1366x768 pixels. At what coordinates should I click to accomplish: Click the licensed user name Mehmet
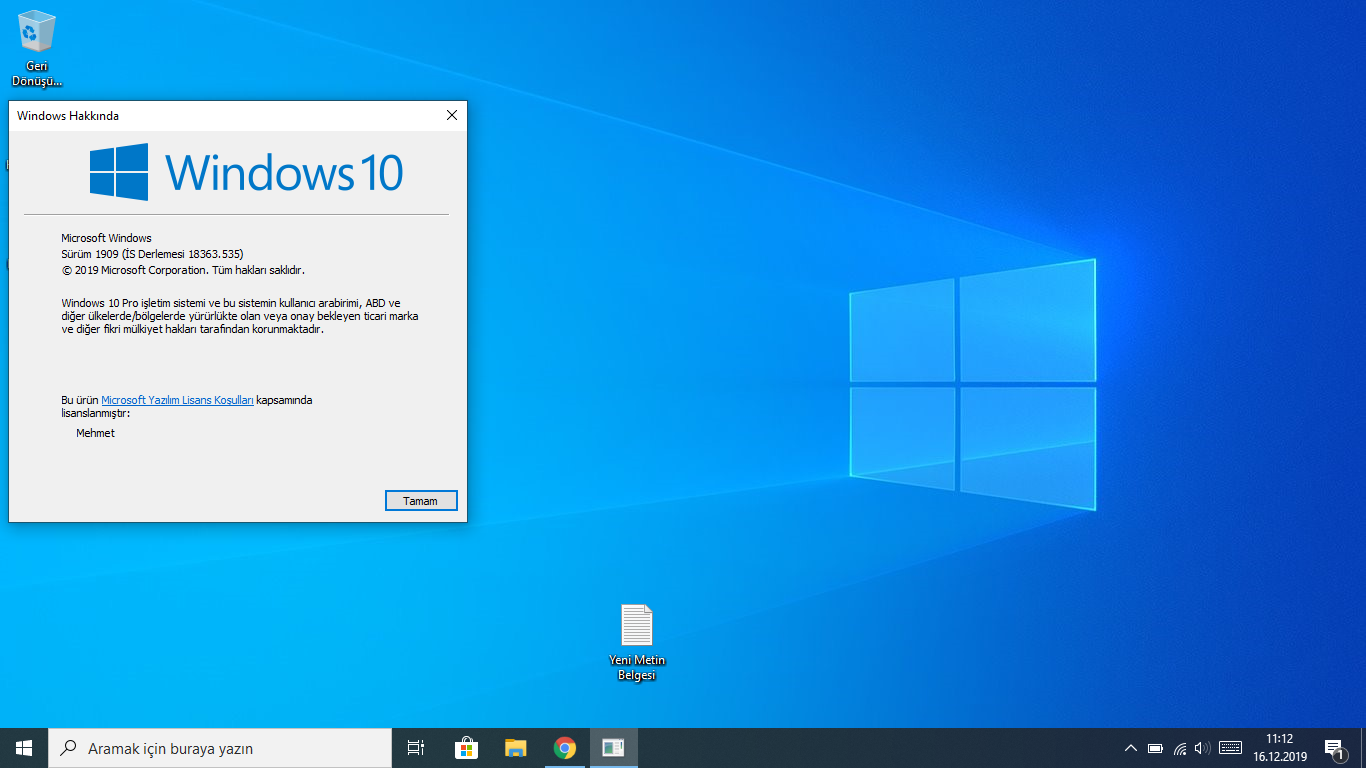[x=96, y=433]
